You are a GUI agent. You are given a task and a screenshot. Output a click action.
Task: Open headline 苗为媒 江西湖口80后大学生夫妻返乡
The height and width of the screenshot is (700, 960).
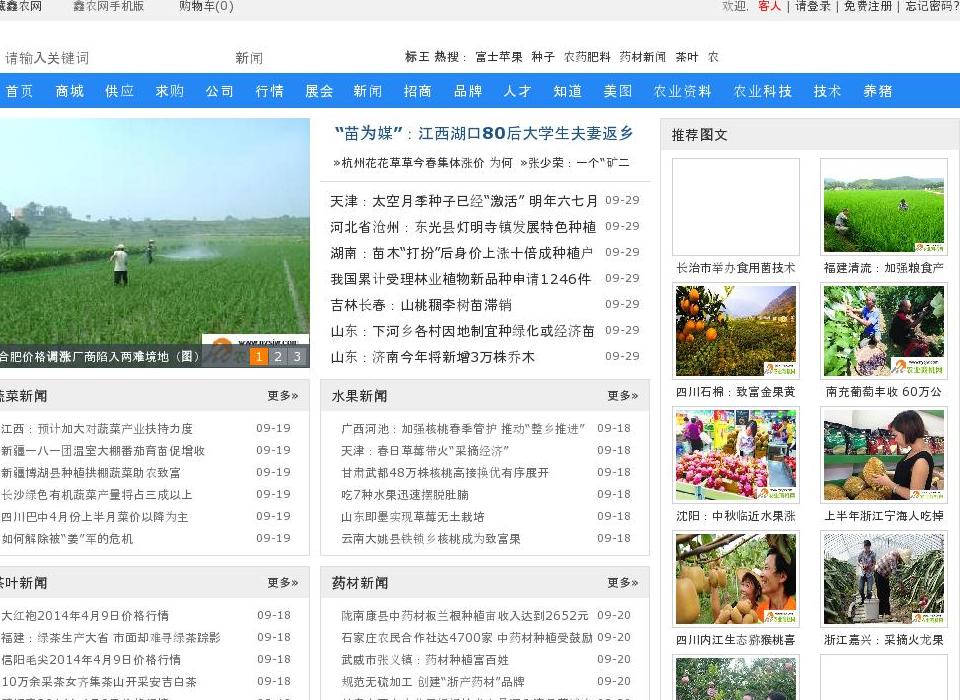pos(484,133)
